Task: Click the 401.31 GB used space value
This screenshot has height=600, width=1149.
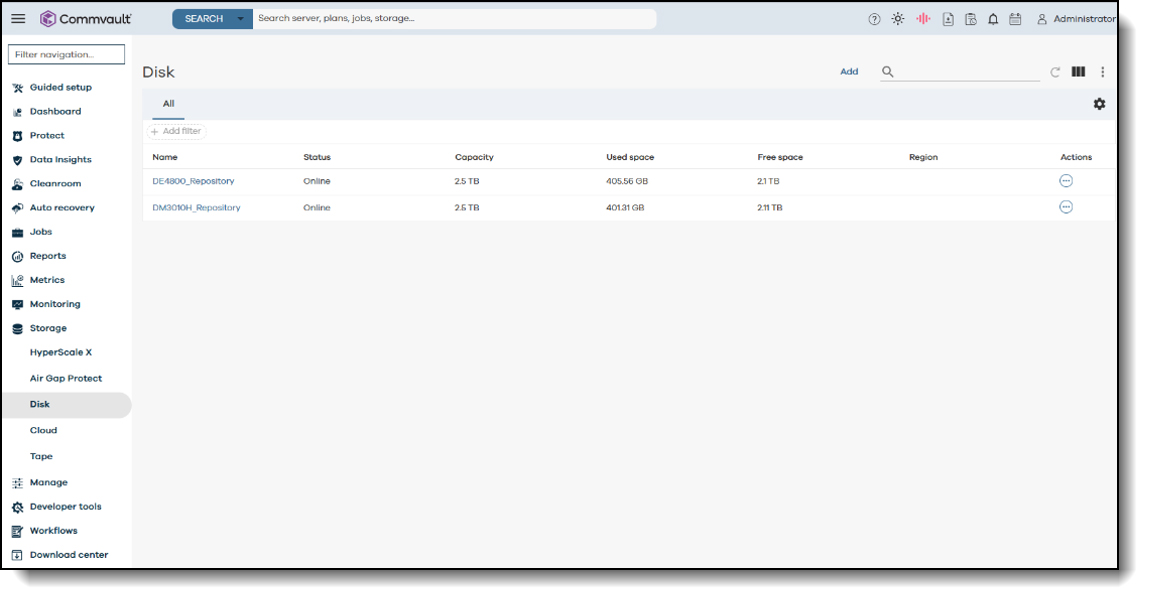Action: [625, 208]
